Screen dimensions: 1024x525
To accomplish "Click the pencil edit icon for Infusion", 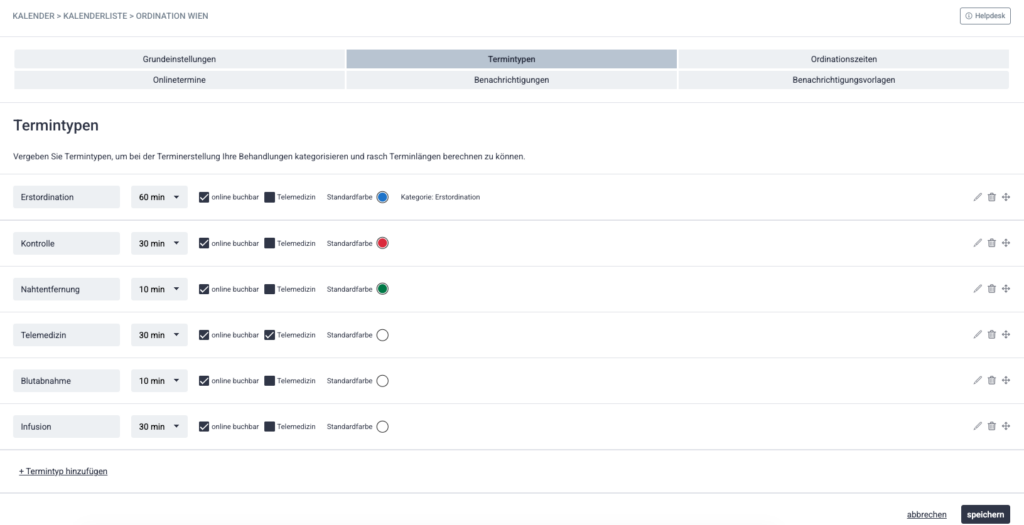I will 977,427.
